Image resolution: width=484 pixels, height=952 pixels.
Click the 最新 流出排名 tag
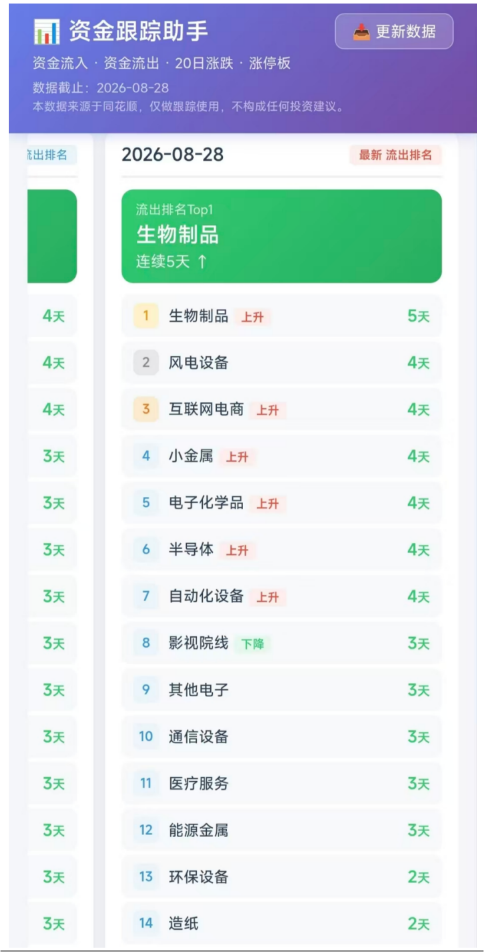tap(395, 155)
